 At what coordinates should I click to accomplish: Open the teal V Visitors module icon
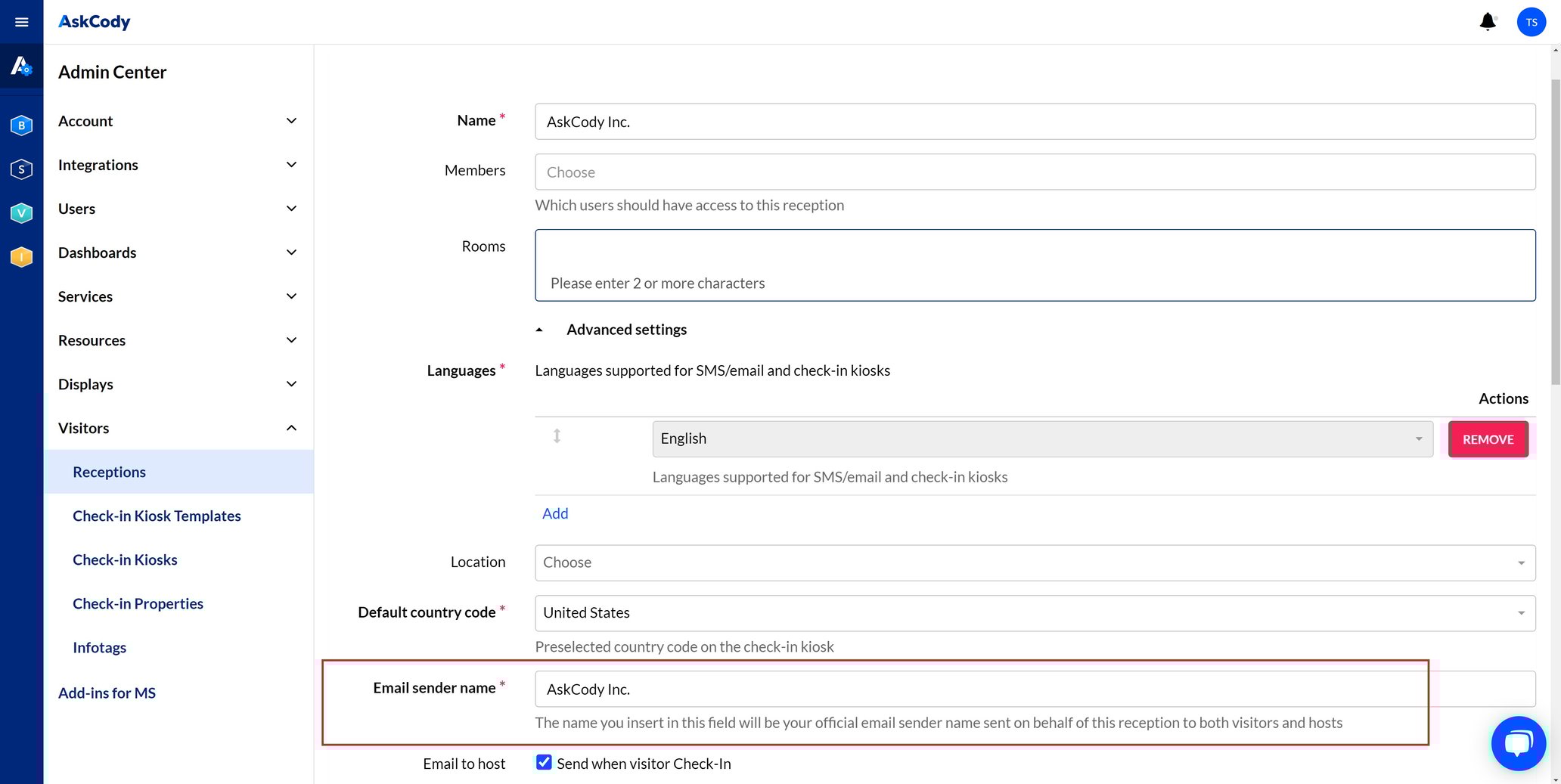click(20, 212)
